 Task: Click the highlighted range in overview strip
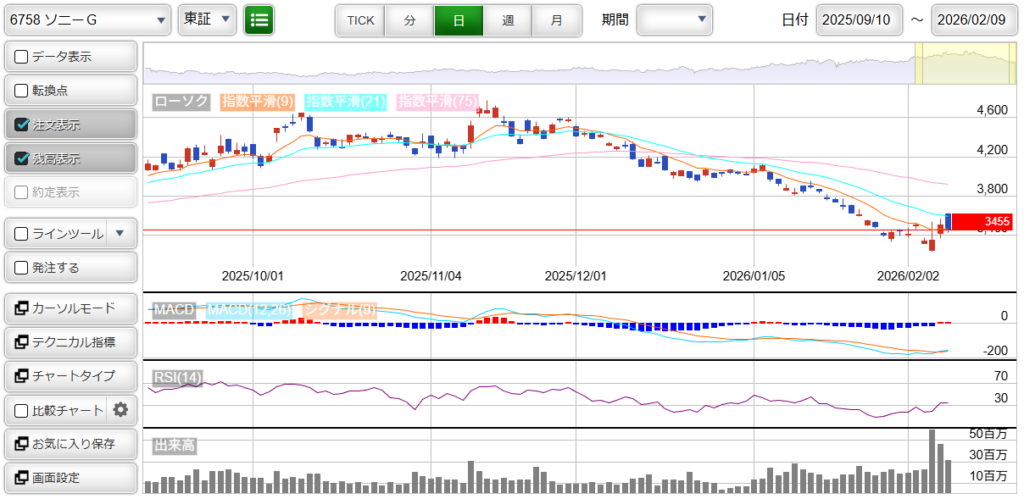tap(965, 64)
